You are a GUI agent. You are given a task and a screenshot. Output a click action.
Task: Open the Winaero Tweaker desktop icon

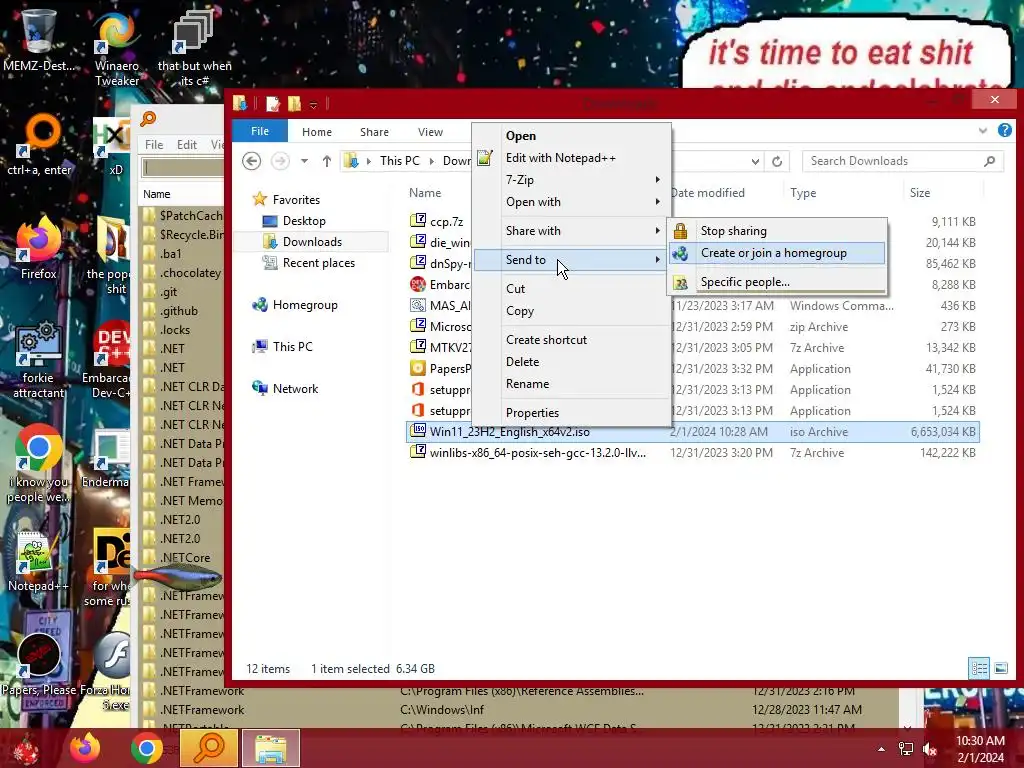click(116, 47)
